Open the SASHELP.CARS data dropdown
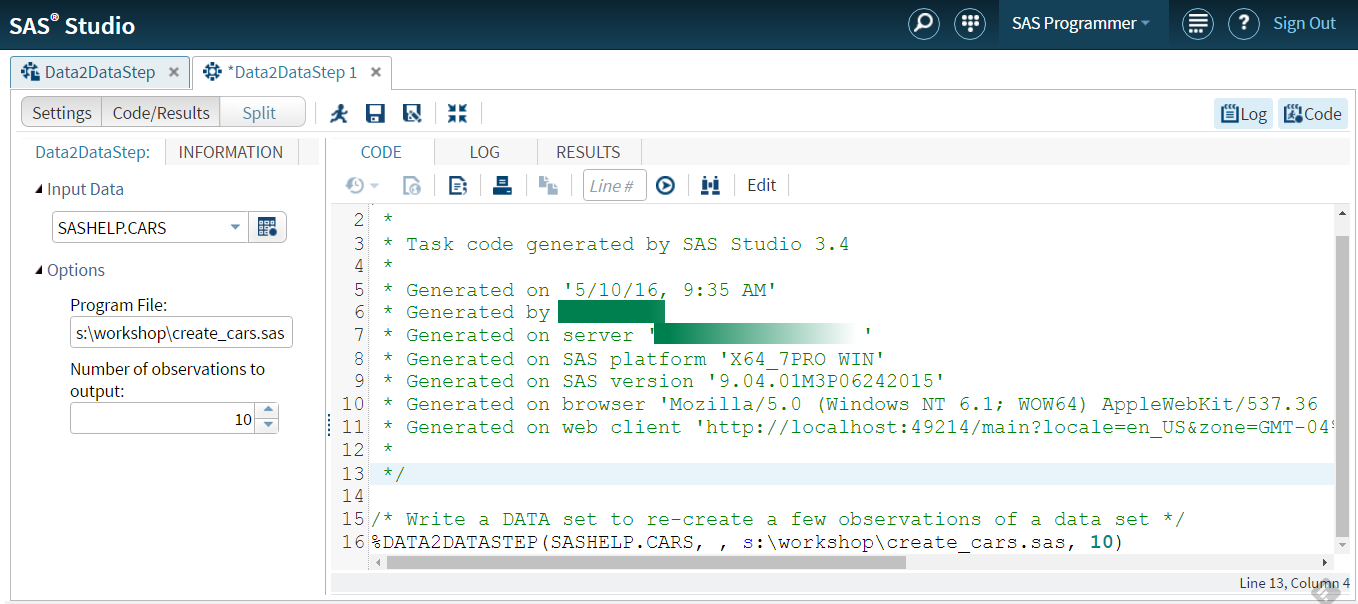1358x604 pixels. 235,227
